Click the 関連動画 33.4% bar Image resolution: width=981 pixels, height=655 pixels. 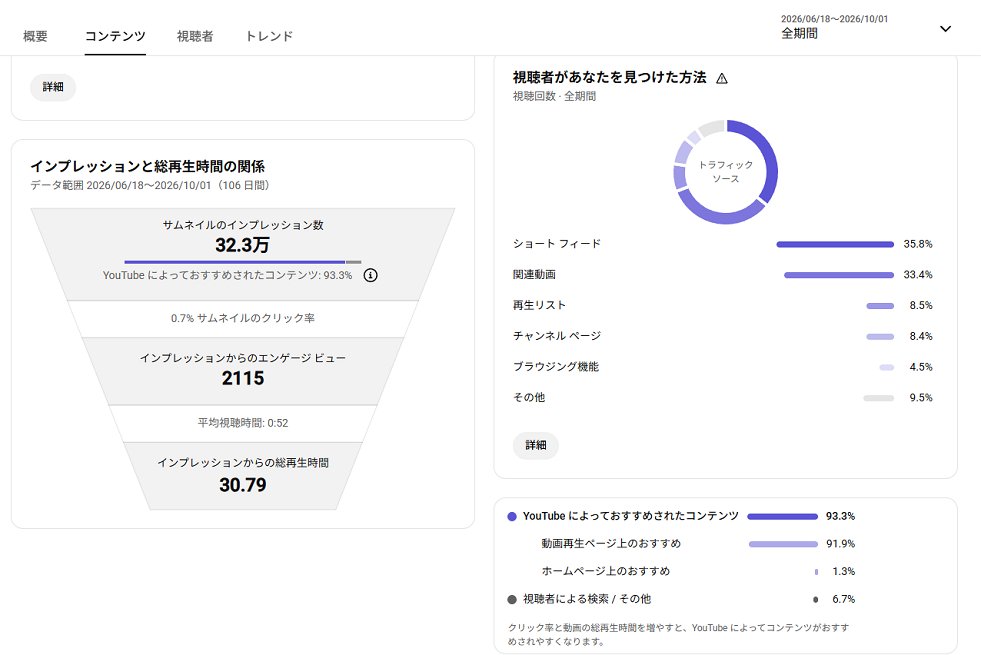pos(839,275)
